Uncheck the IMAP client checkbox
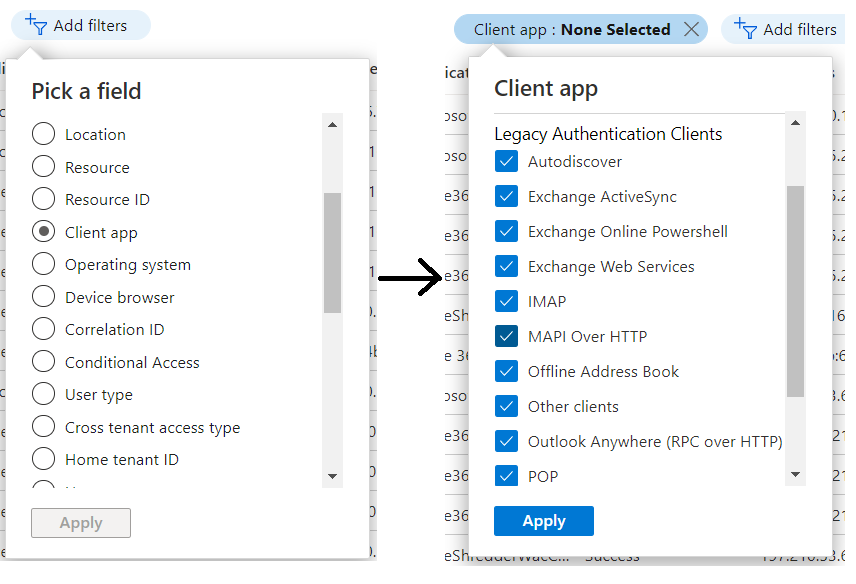Screen dimensions: 856x584 click(x=506, y=301)
